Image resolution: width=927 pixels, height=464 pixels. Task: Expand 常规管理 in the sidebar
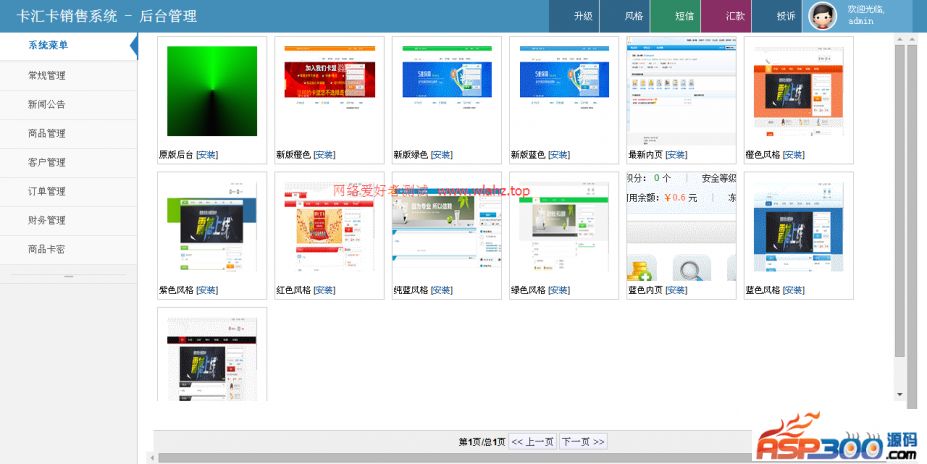click(47, 75)
